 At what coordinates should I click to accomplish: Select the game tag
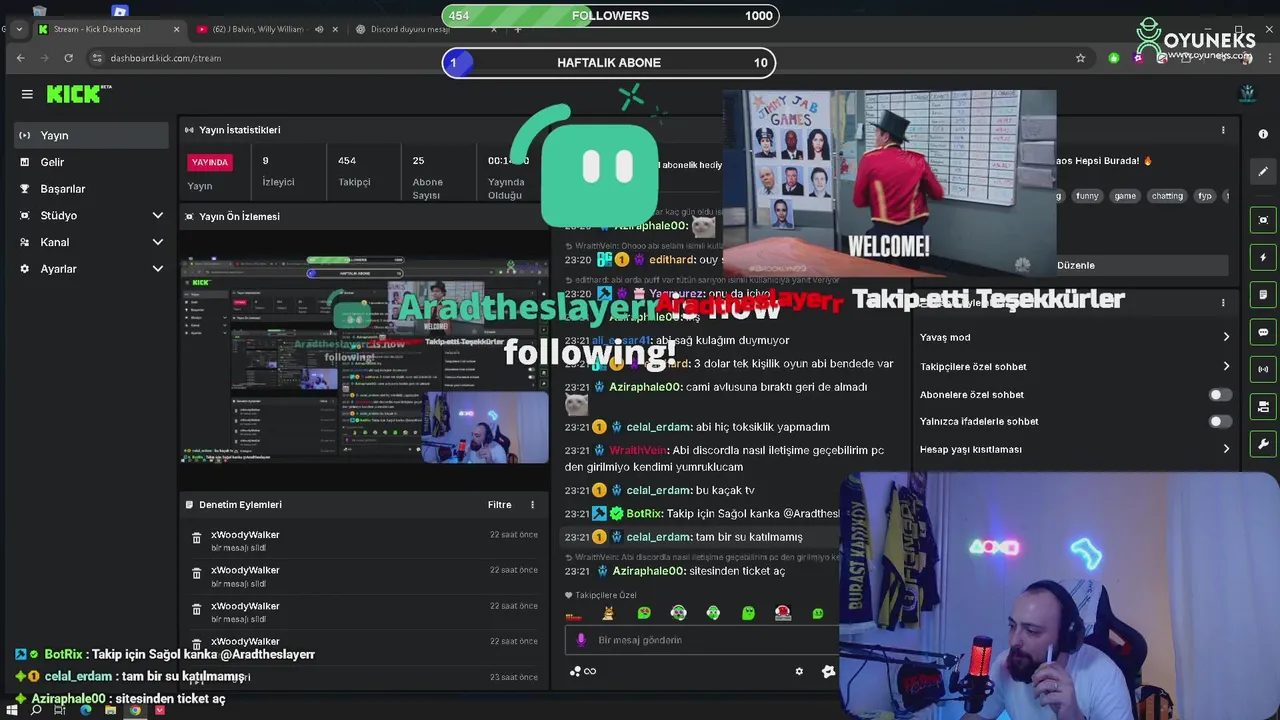tap(1125, 196)
